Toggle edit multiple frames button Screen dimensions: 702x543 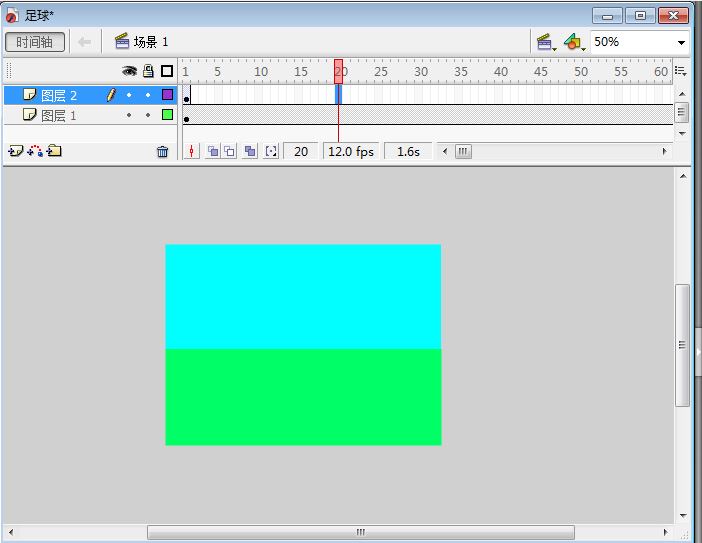250,151
